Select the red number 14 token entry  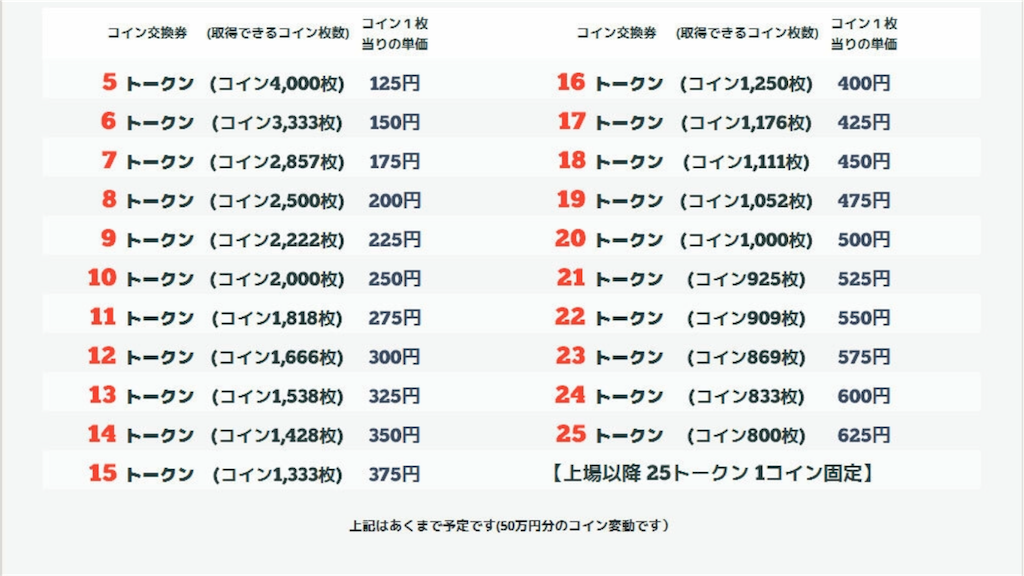click(x=102, y=435)
